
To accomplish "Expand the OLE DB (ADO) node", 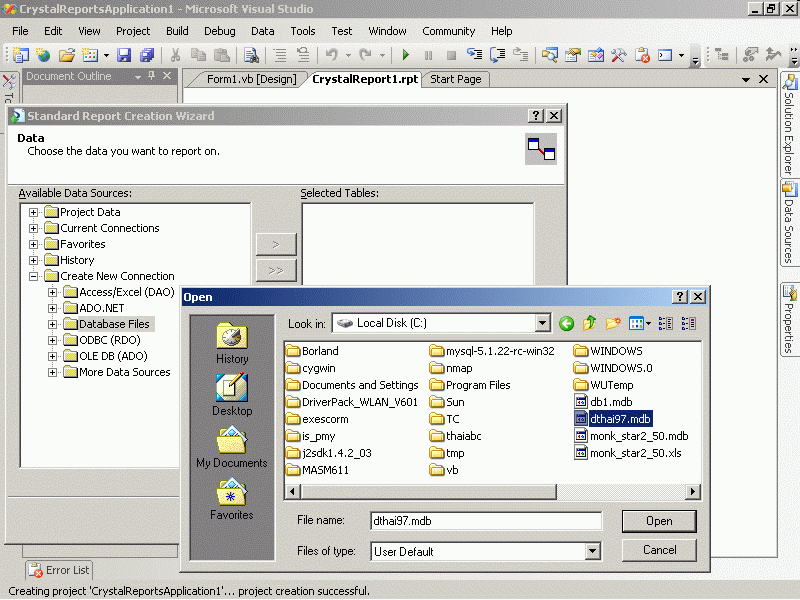I will (x=53, y=356).
